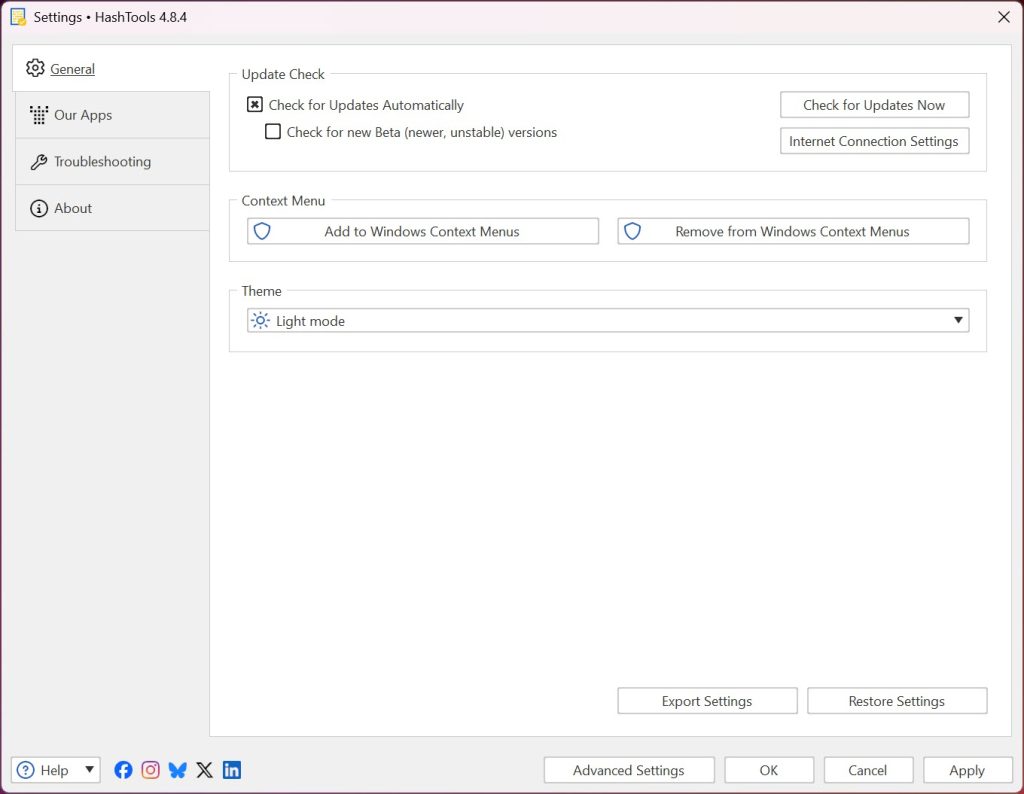Open the About tab
This screenshot has height=794, width=1024.
(x=112, y=208)
